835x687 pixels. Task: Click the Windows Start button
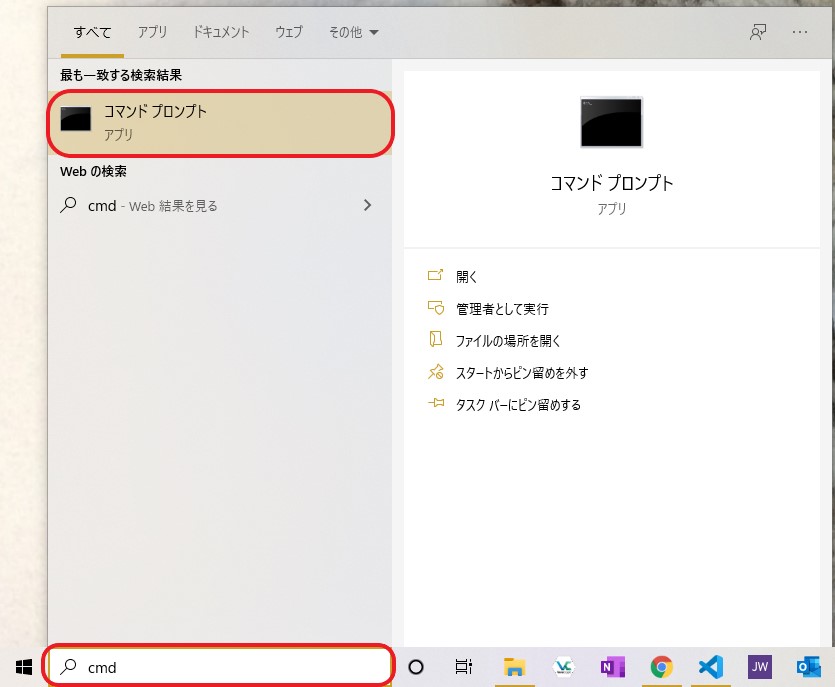pos(15,667)
